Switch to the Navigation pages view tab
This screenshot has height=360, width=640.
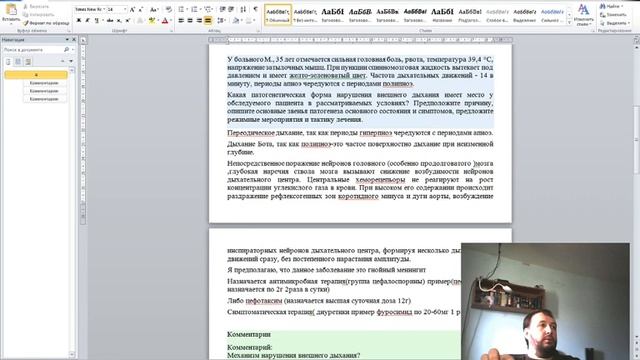18,62
